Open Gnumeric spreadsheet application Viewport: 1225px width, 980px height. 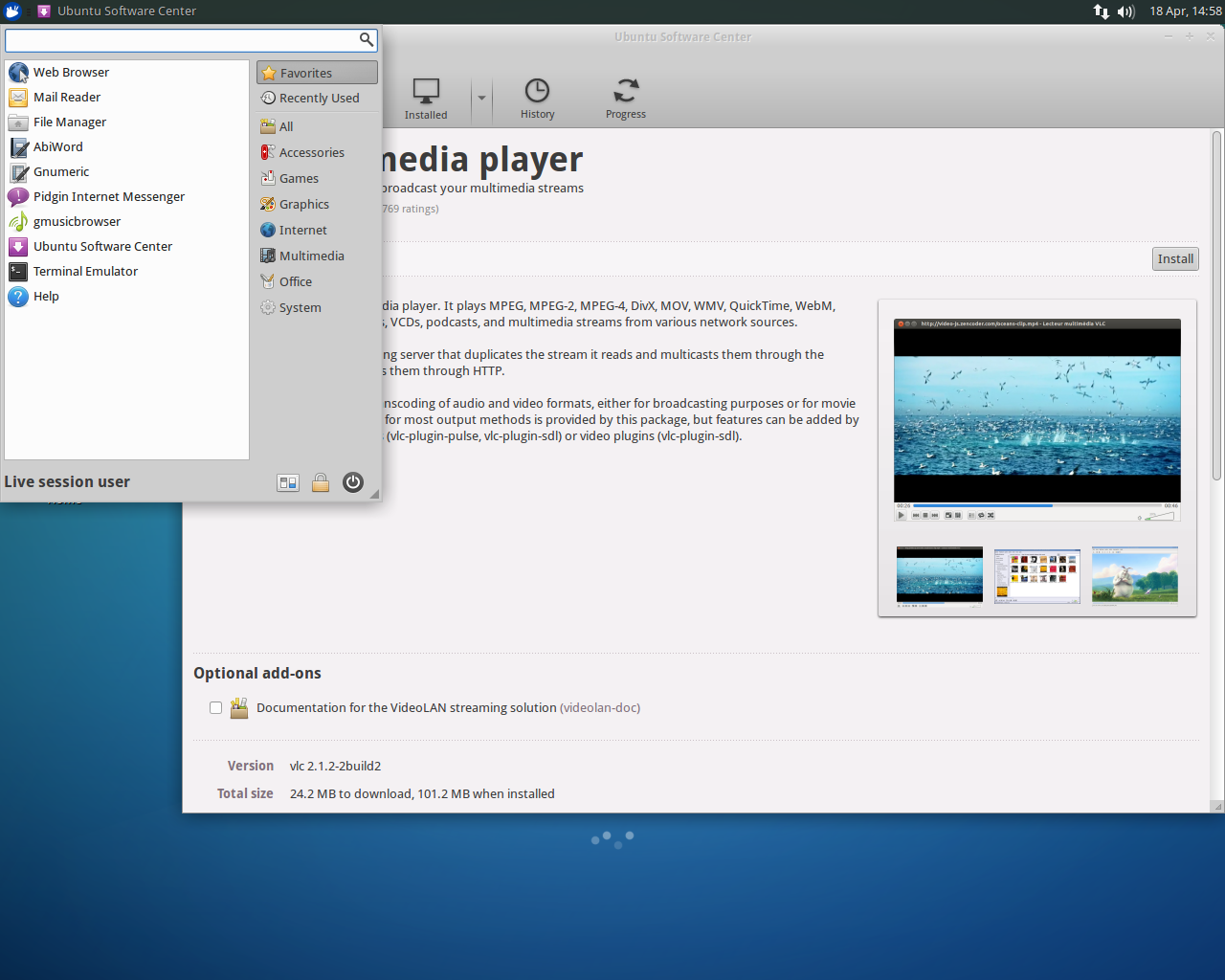pos(126,172)
